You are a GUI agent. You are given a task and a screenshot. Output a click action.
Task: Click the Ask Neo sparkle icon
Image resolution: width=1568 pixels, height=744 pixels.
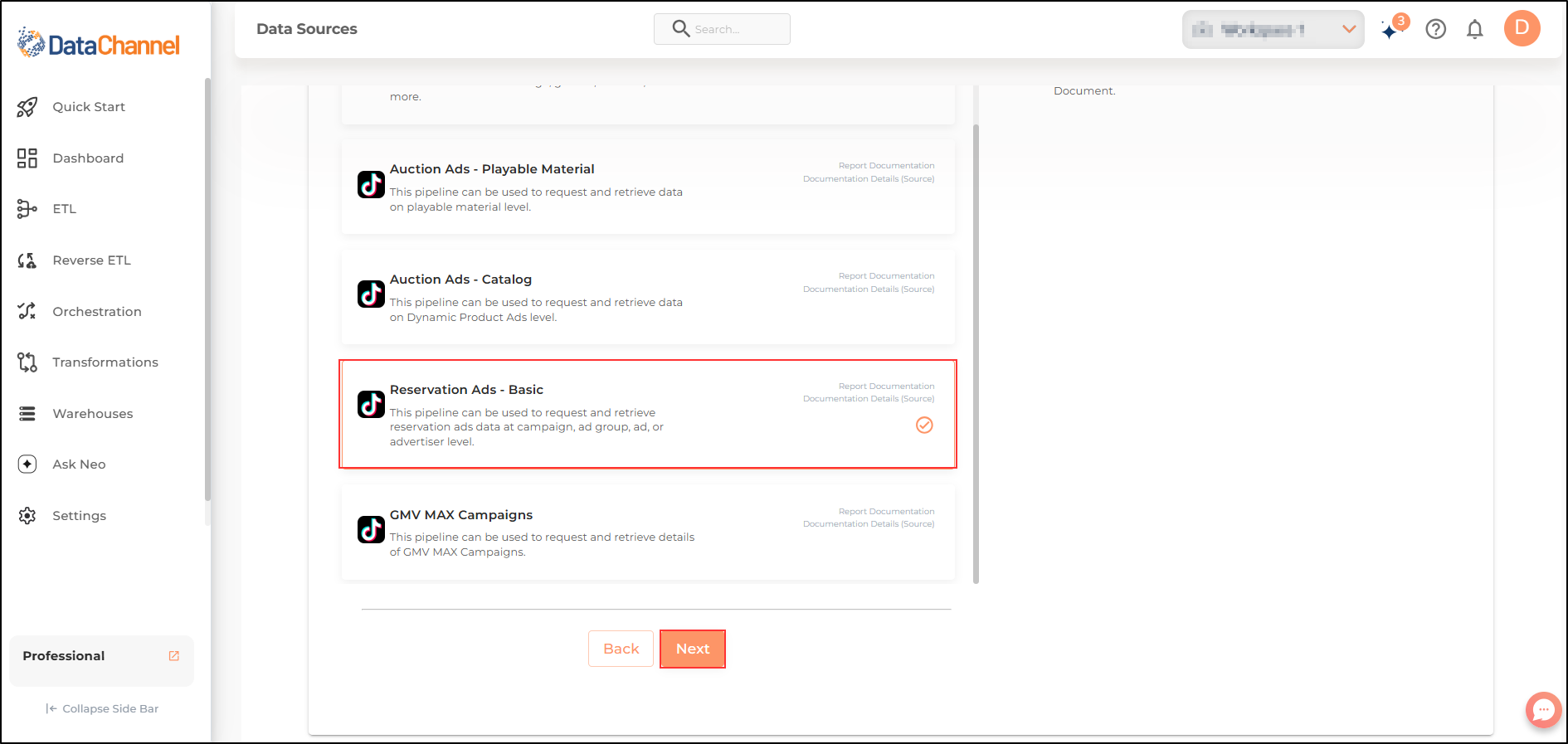(27, 464)
